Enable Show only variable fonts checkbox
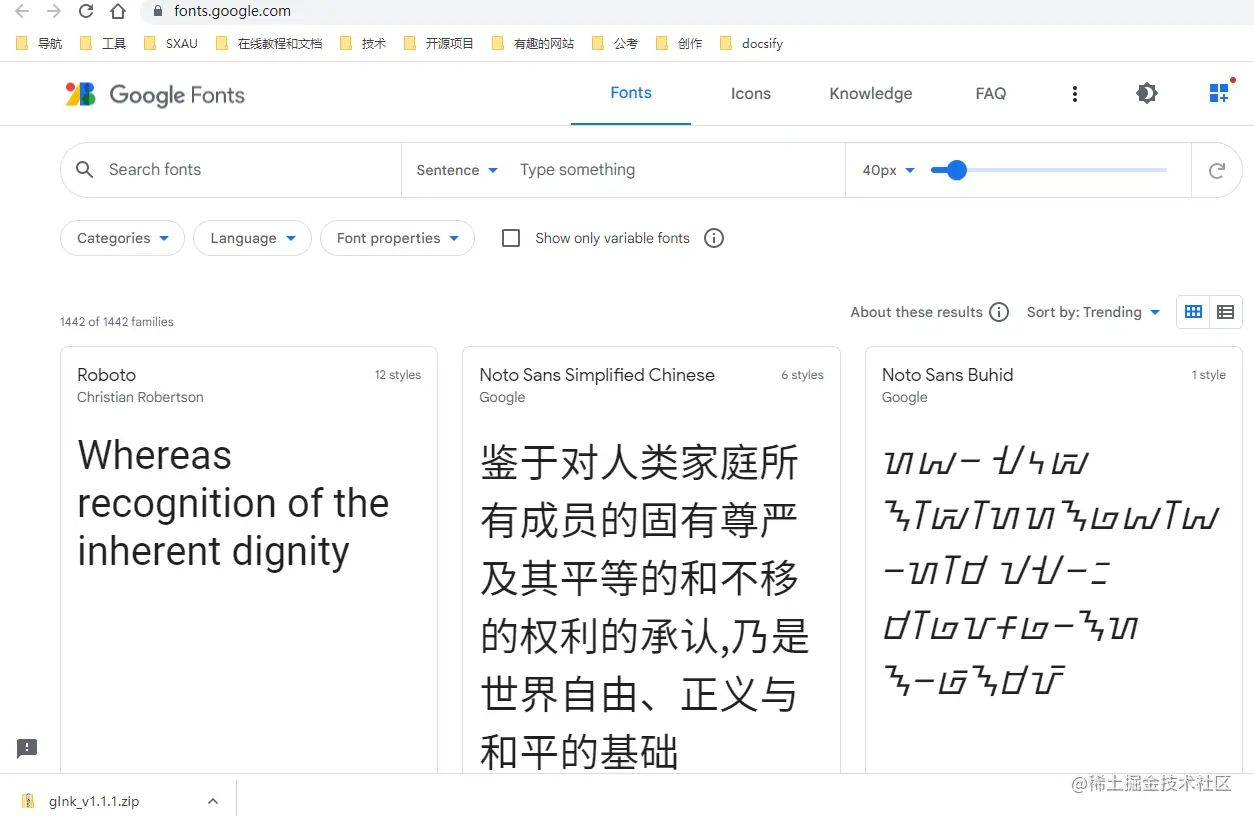Screen dimensions: 1254x816 (x=511, y=238)
